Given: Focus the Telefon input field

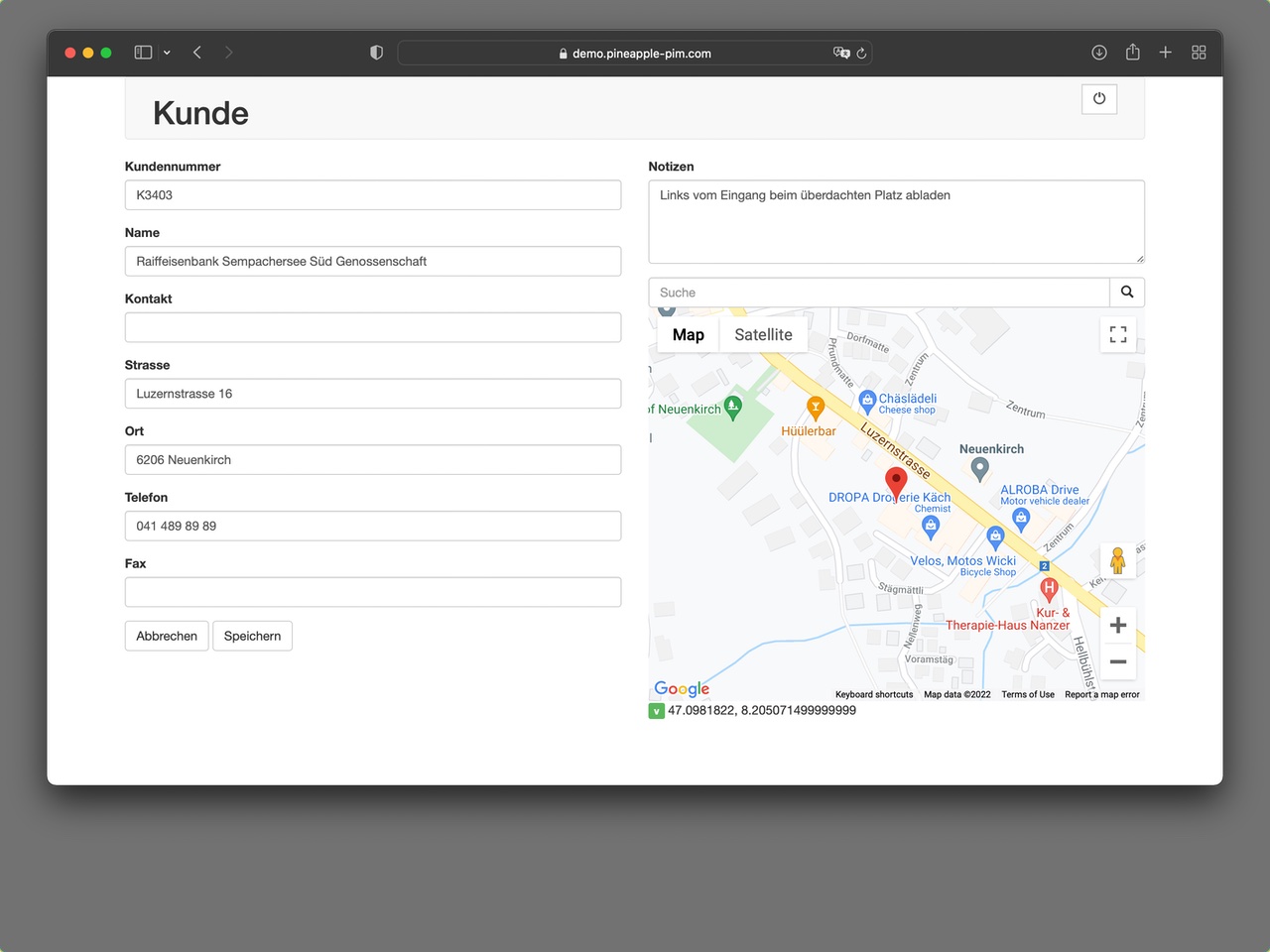Looking at the screenshot, I should [373, 527].
